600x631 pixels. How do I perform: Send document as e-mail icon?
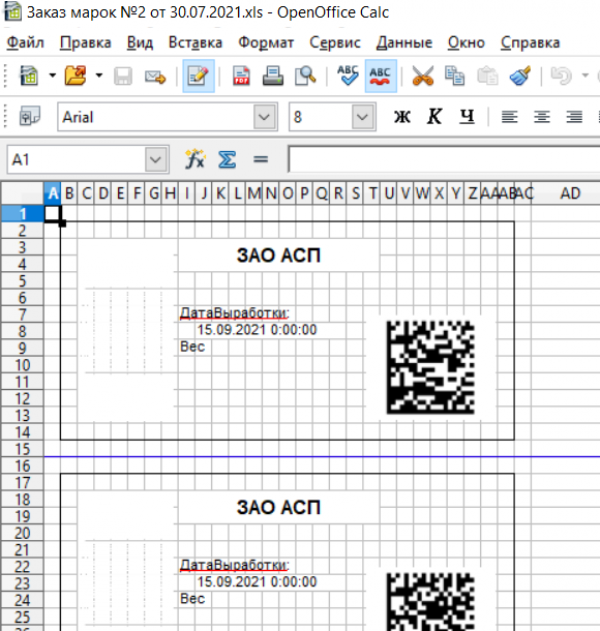(155, 76)
